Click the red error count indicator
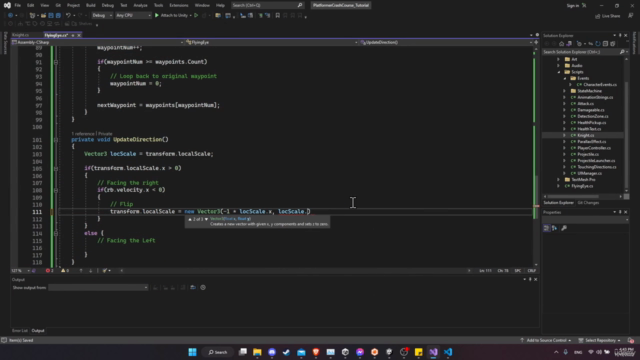This screenshot has width=640, height=360. [x=49, y=271]
